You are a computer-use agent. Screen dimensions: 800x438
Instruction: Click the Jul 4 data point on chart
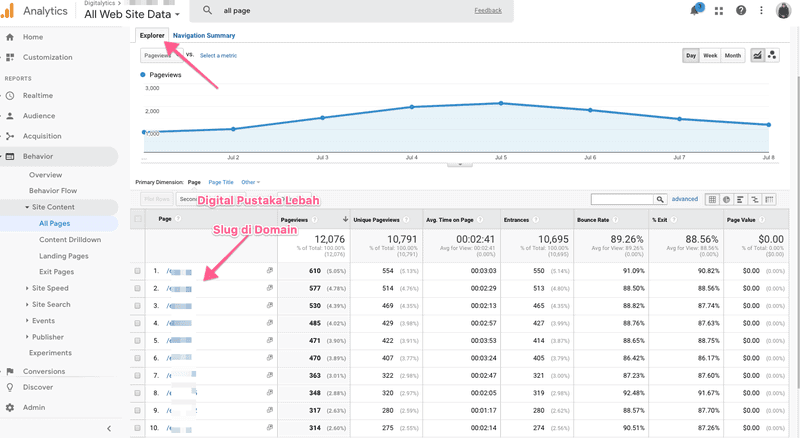412,107
